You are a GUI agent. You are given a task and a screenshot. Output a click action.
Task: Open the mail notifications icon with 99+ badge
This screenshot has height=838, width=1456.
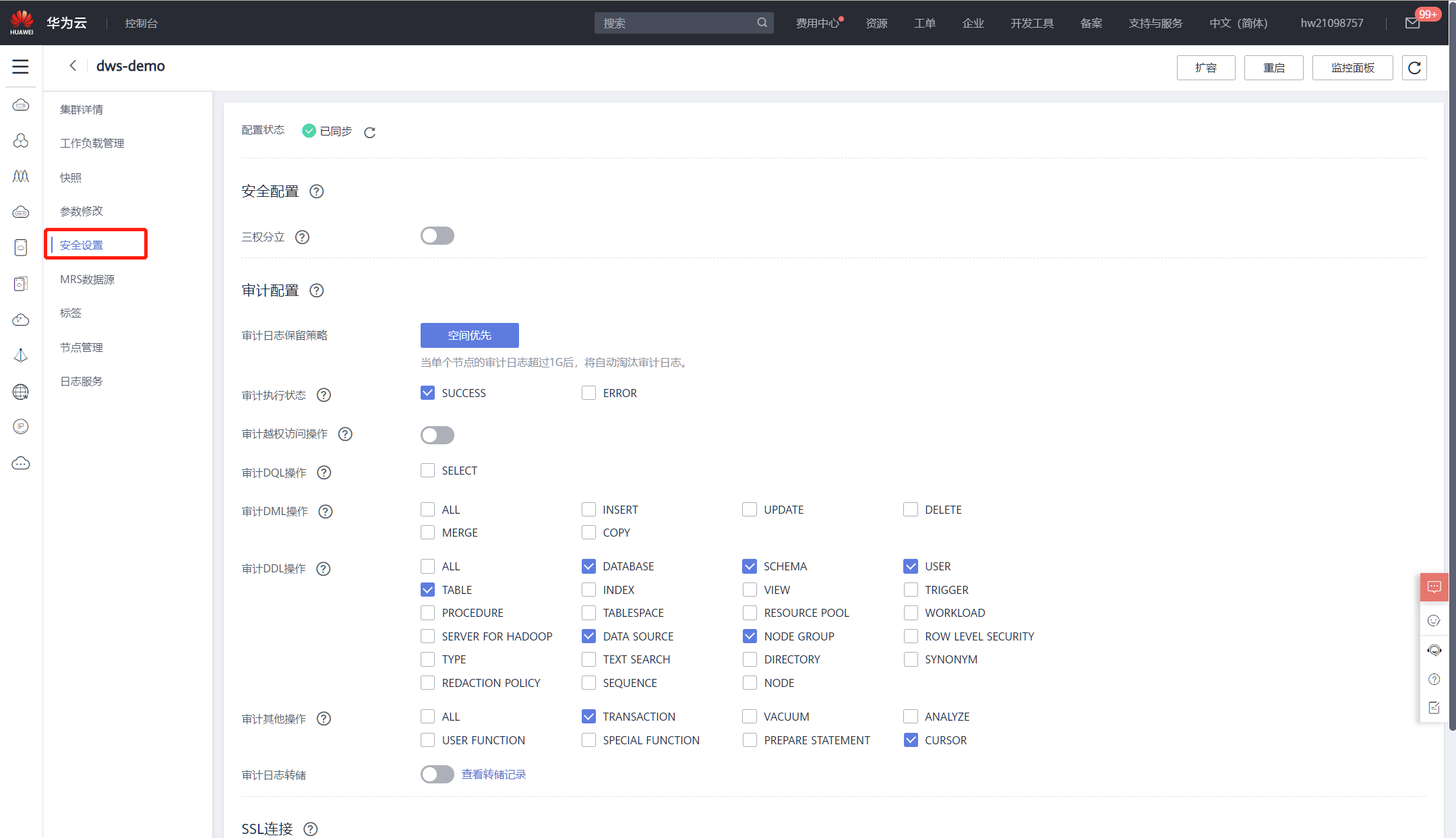(1412, 23)
